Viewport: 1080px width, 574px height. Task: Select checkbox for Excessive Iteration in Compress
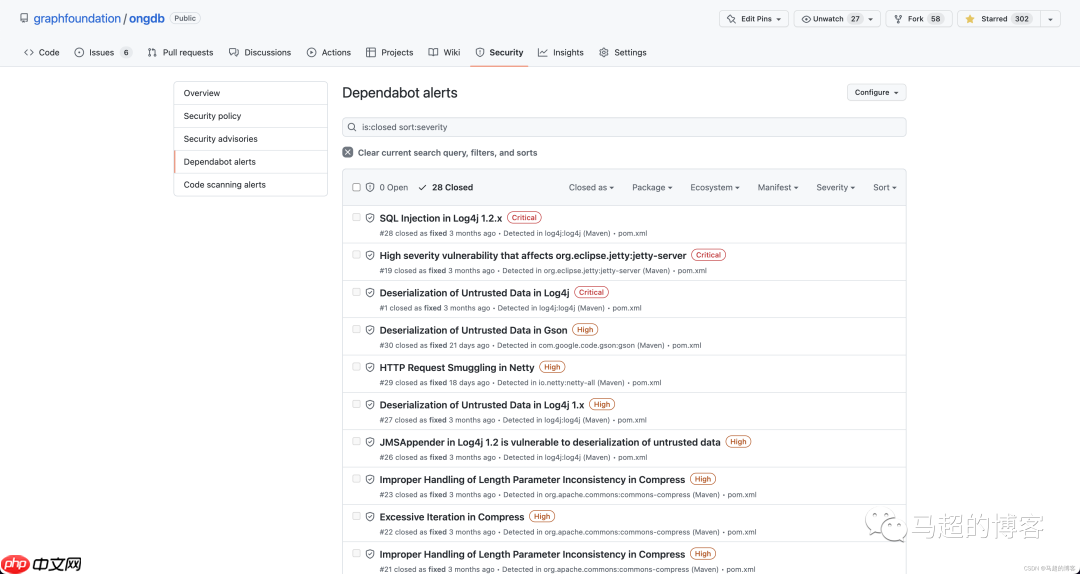click(x=356, y=516)
